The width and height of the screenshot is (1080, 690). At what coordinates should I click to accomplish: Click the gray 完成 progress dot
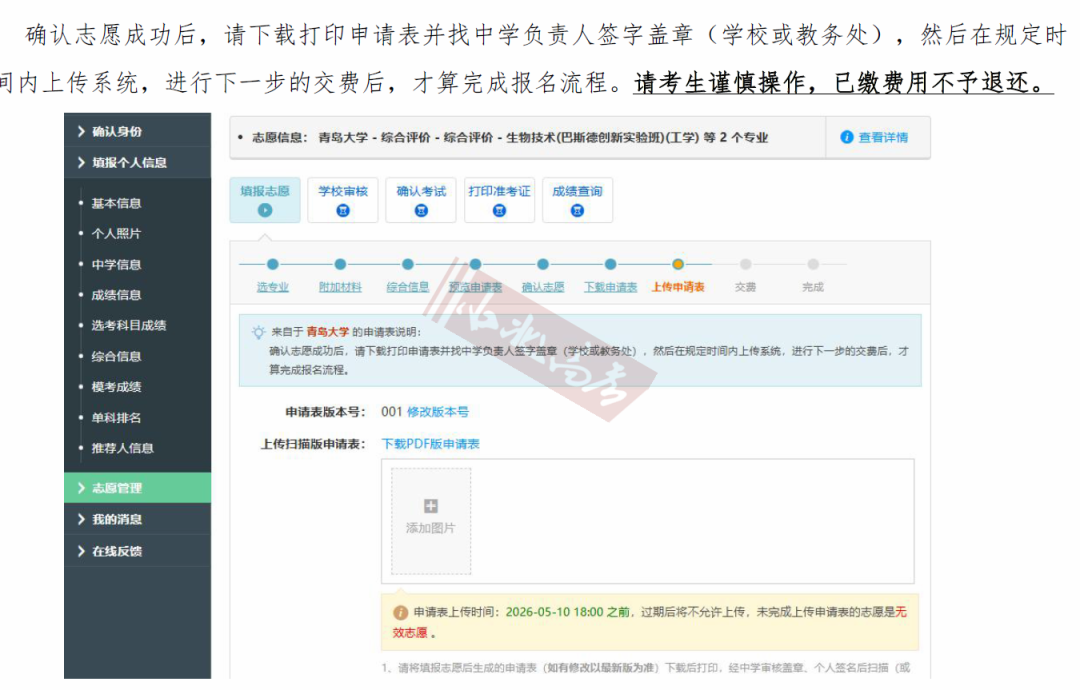tap(813, 264)
